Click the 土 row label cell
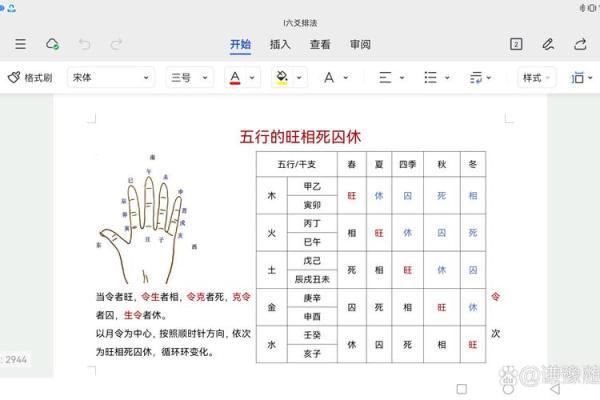The height and width of the screenshot is (400, 600). point(272,270)
